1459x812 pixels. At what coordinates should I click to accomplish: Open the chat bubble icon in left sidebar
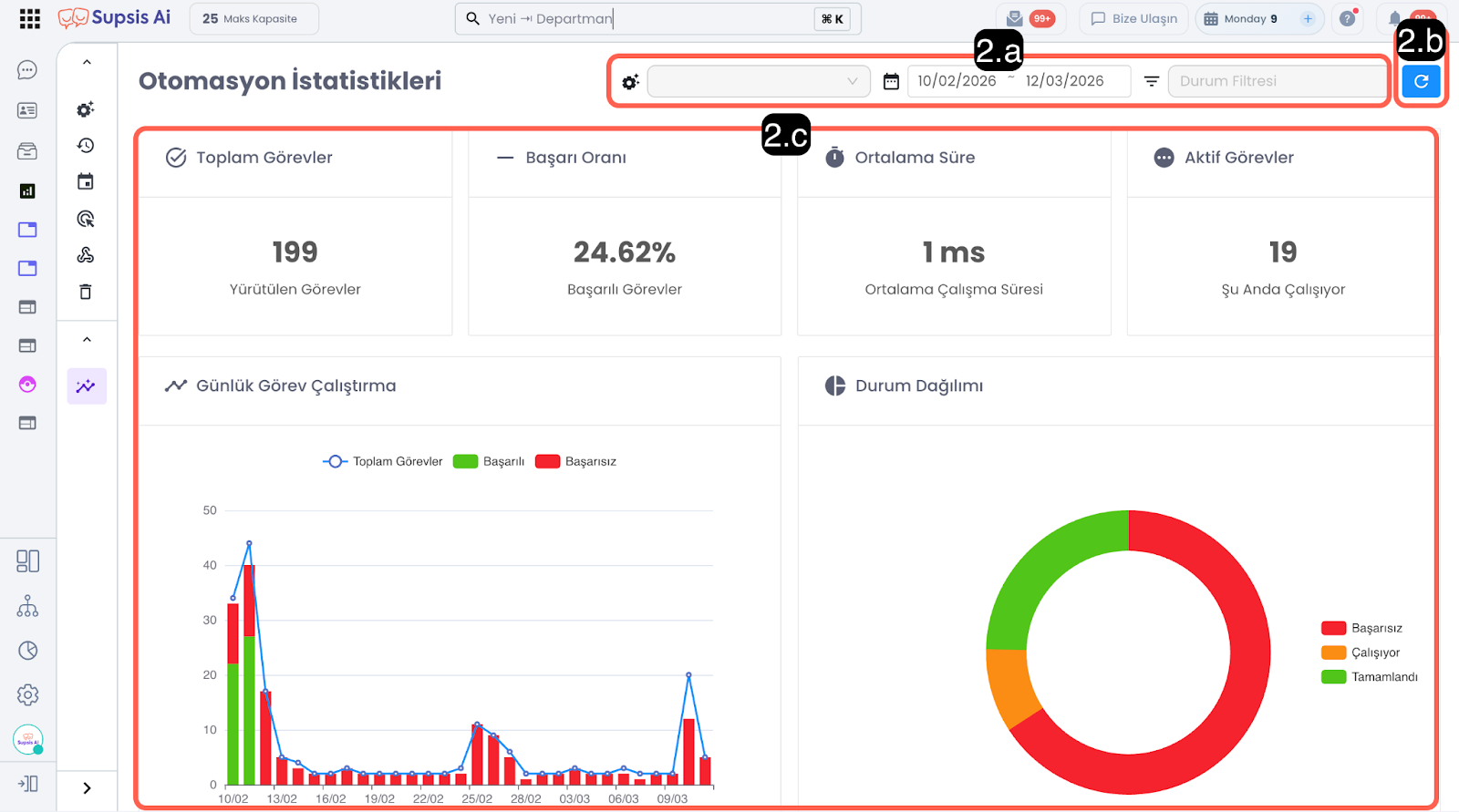(x=27, y=70)
